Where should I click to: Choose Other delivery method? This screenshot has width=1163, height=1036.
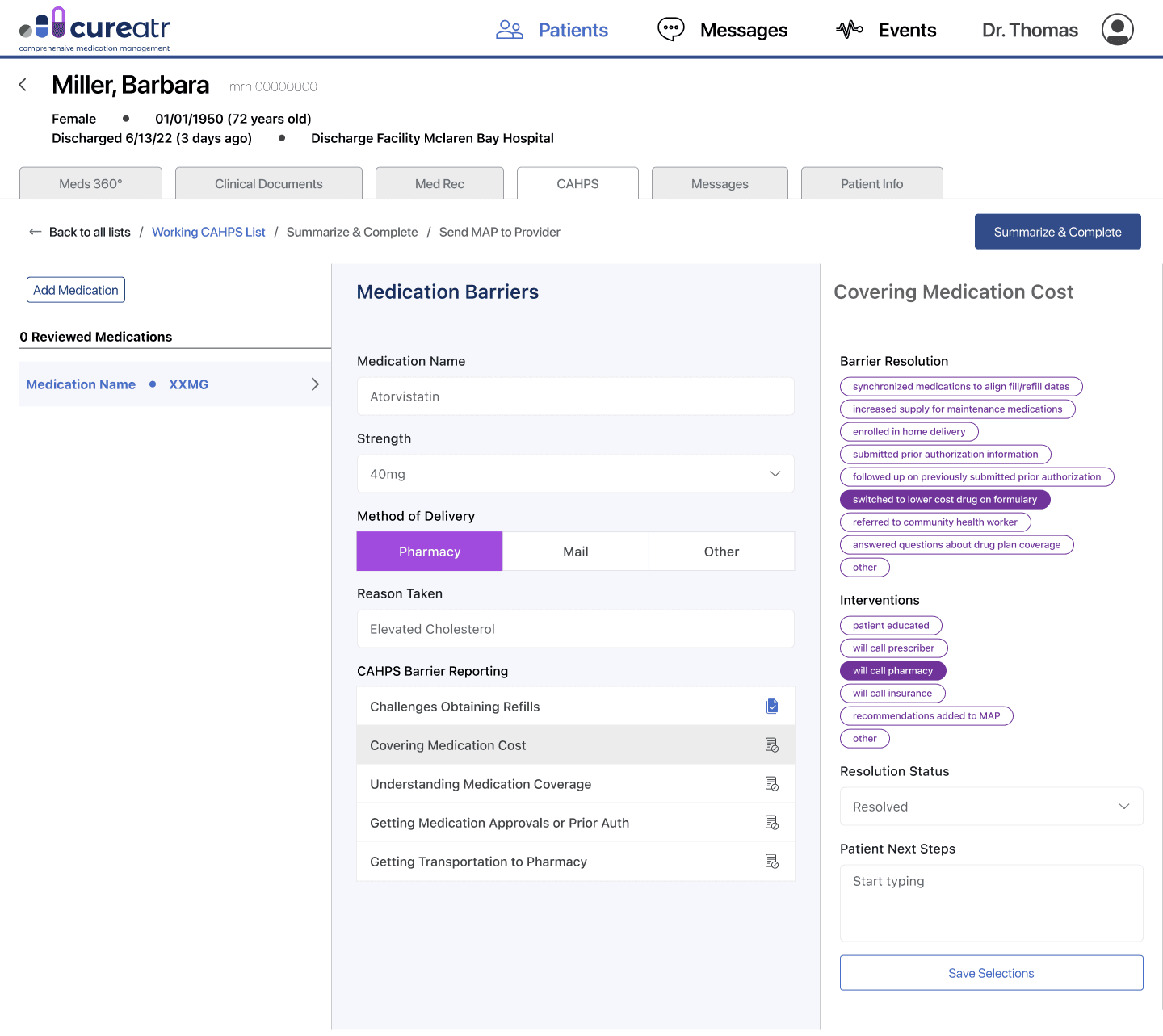point(722,552)
